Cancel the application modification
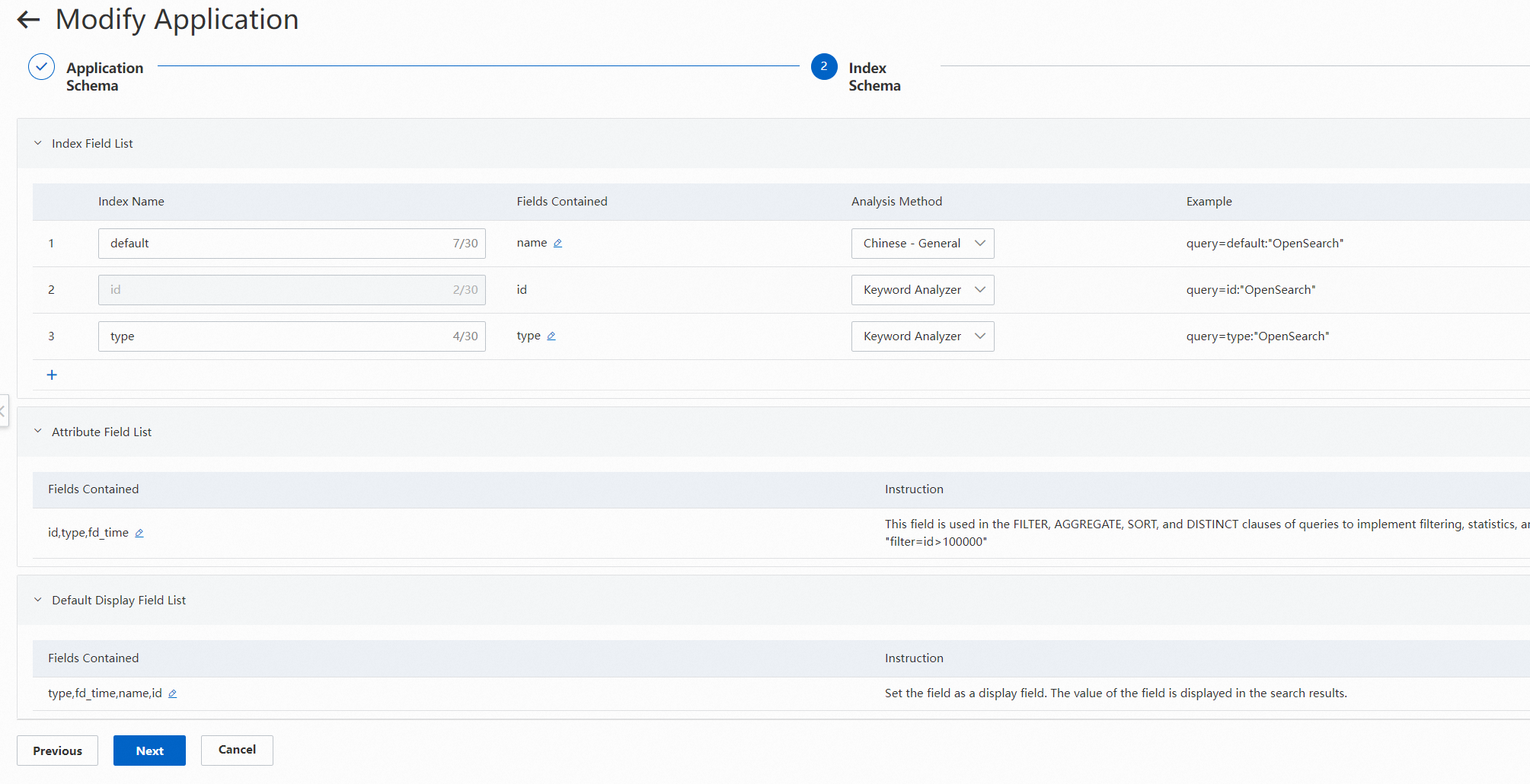1530x784 pixels. click(x=237, y=751)
